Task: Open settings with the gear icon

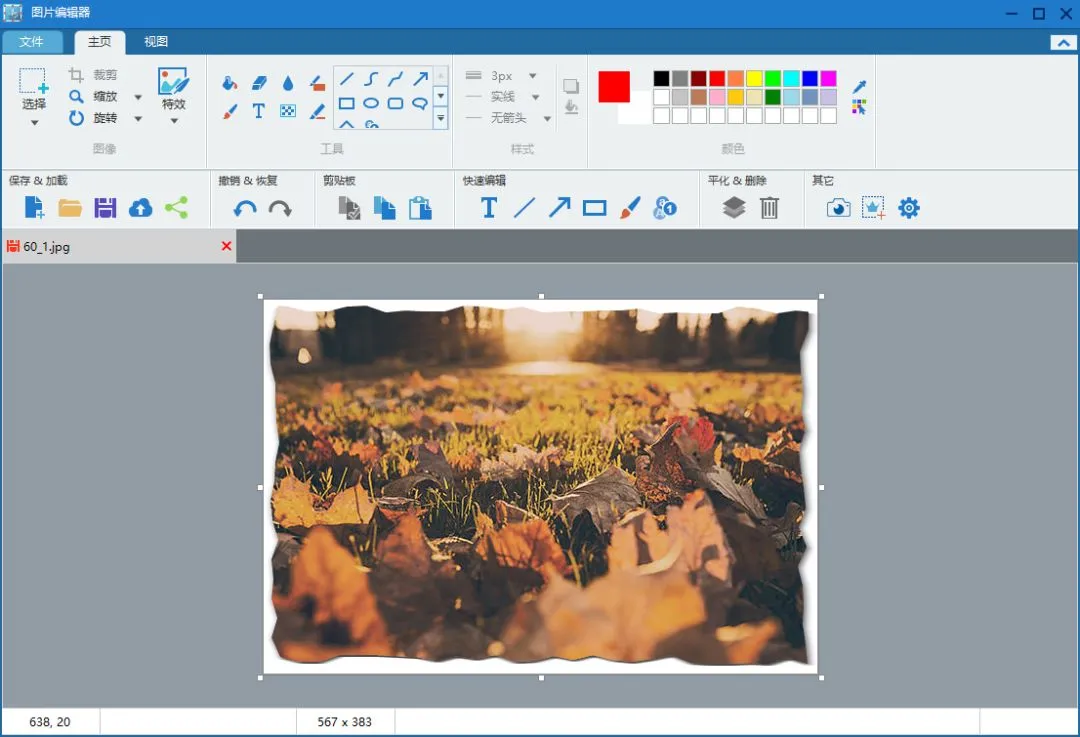Action: coord(908,207)
